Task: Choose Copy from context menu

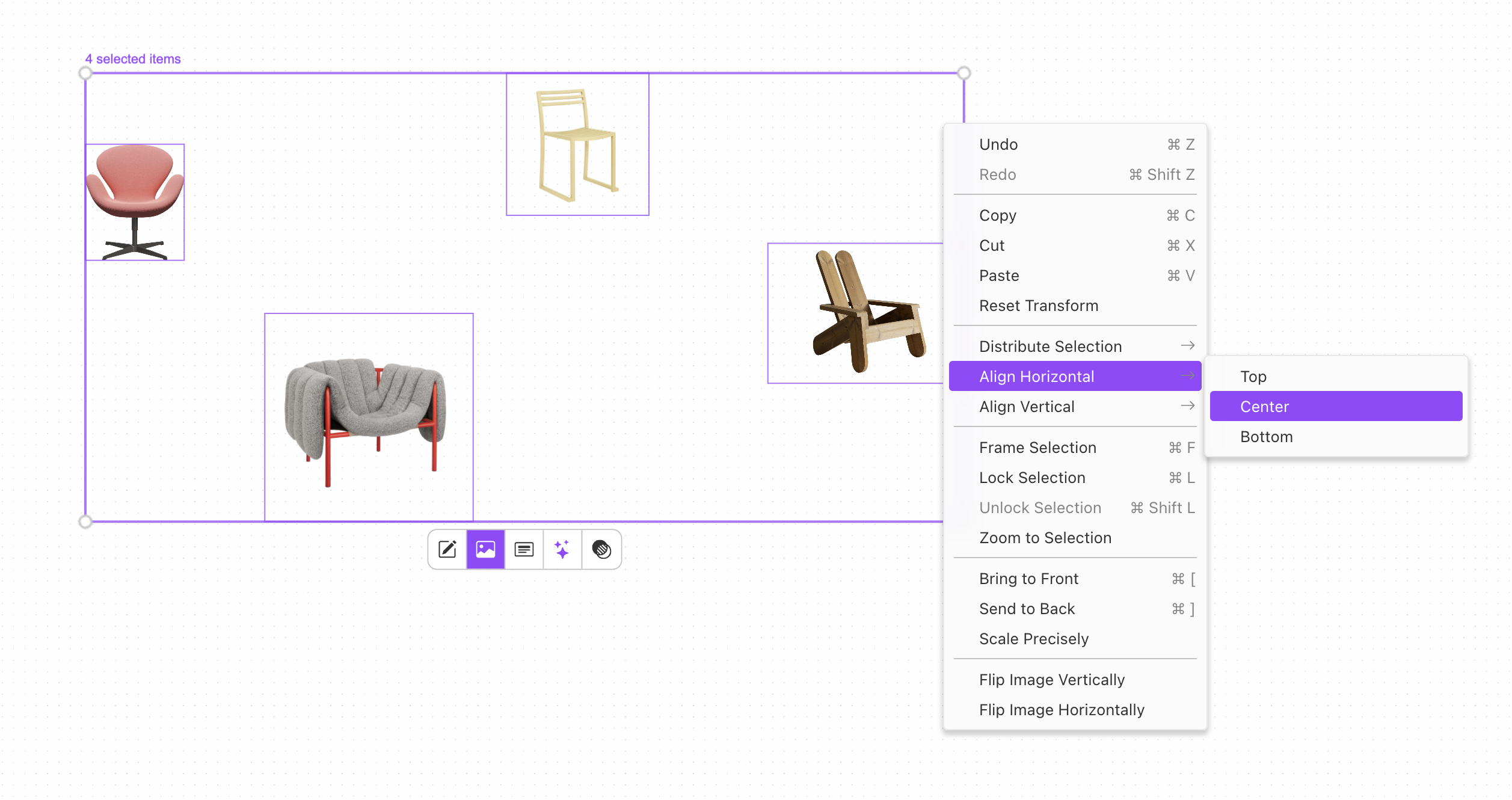Action: click(1075, 215)
